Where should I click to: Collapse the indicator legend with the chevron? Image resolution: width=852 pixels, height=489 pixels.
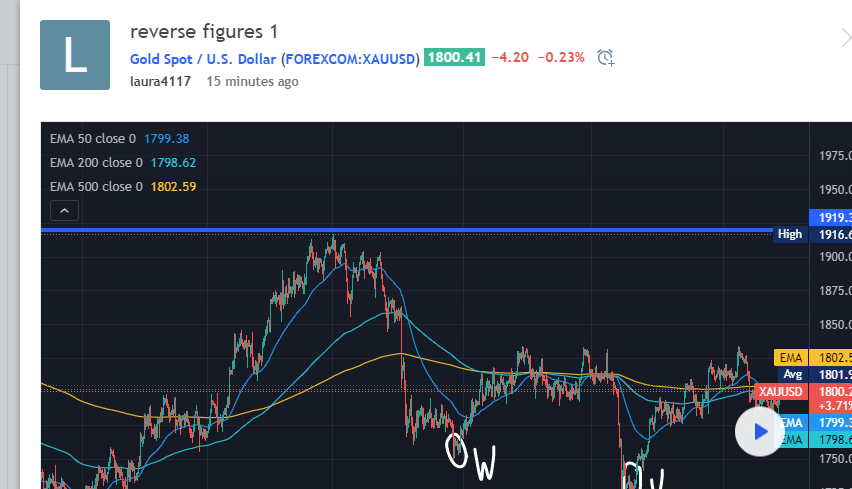pyautogui.click(x=63, y=211)
